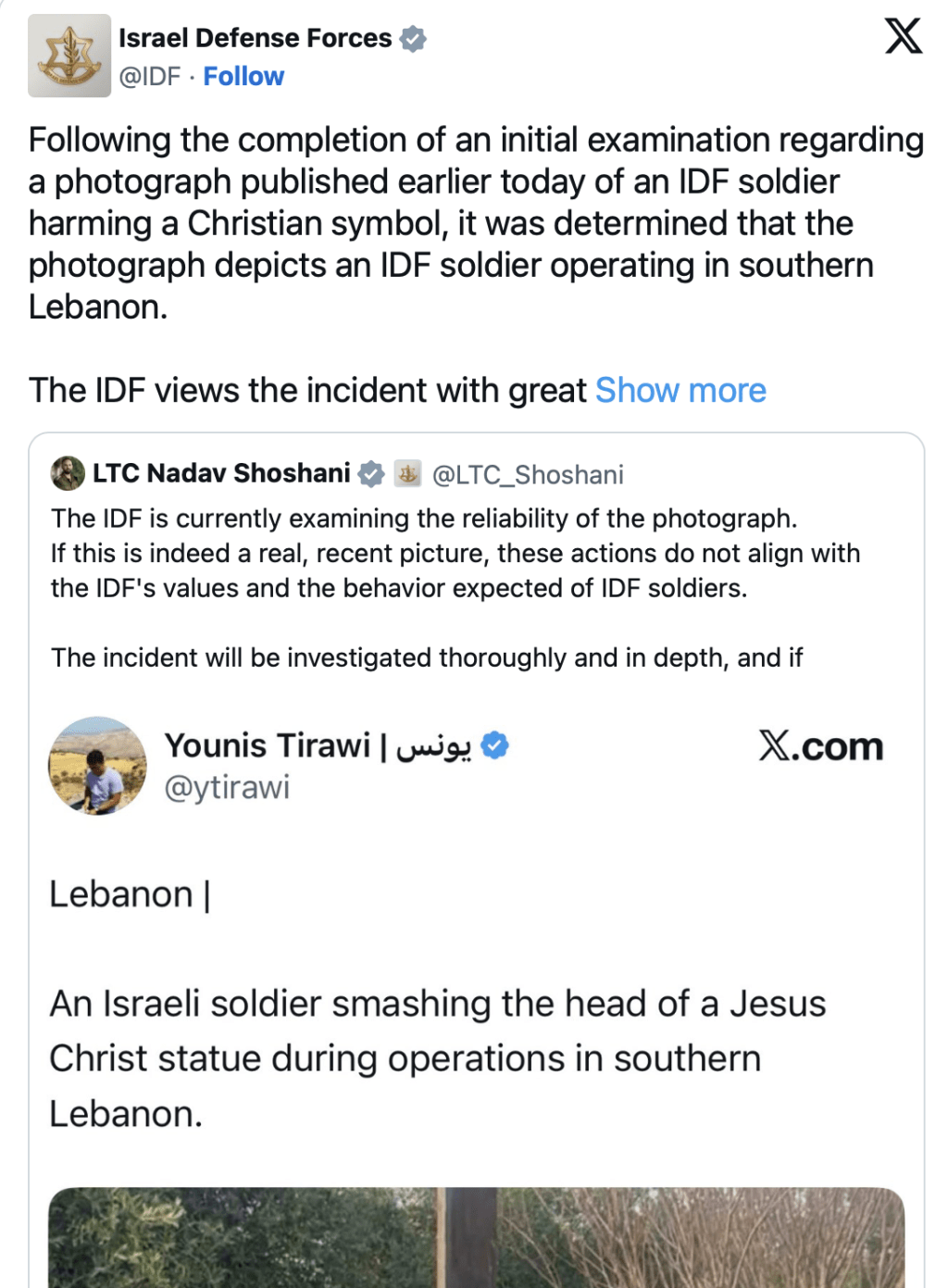Click the IDF affiliation badge beside Shoshani's name
This screenshot has height=1288, width=948.
[407, 474]
